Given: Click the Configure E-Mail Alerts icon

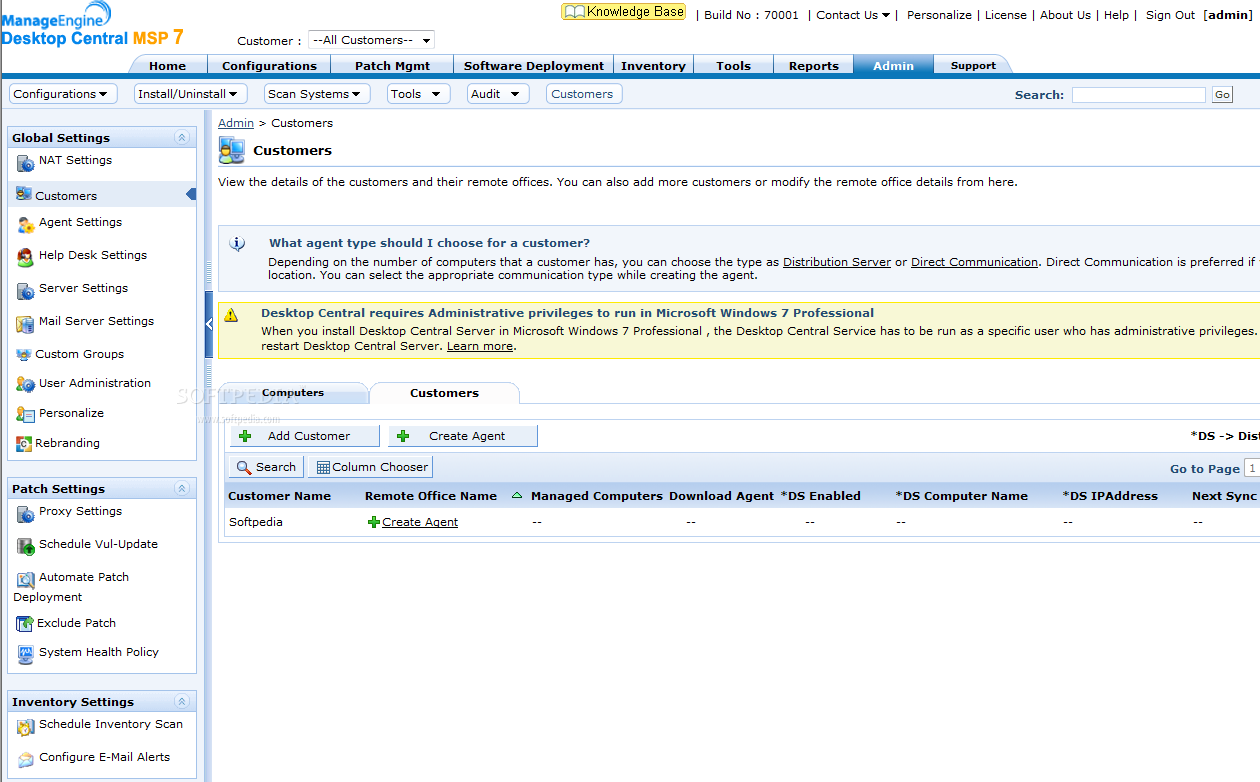Looking at the screenshot, I should point(26,759).
